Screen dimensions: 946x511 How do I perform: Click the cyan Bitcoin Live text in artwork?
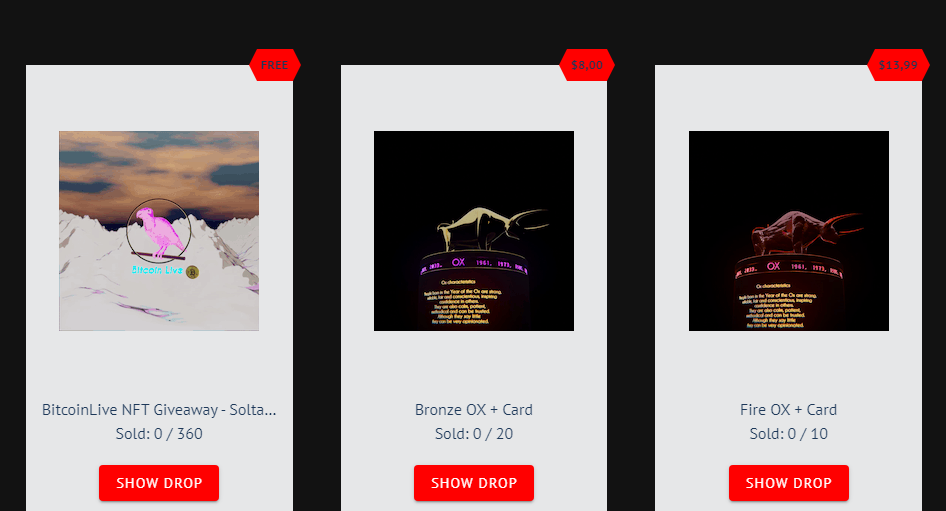pyautogui.click(x=157, y=270)
